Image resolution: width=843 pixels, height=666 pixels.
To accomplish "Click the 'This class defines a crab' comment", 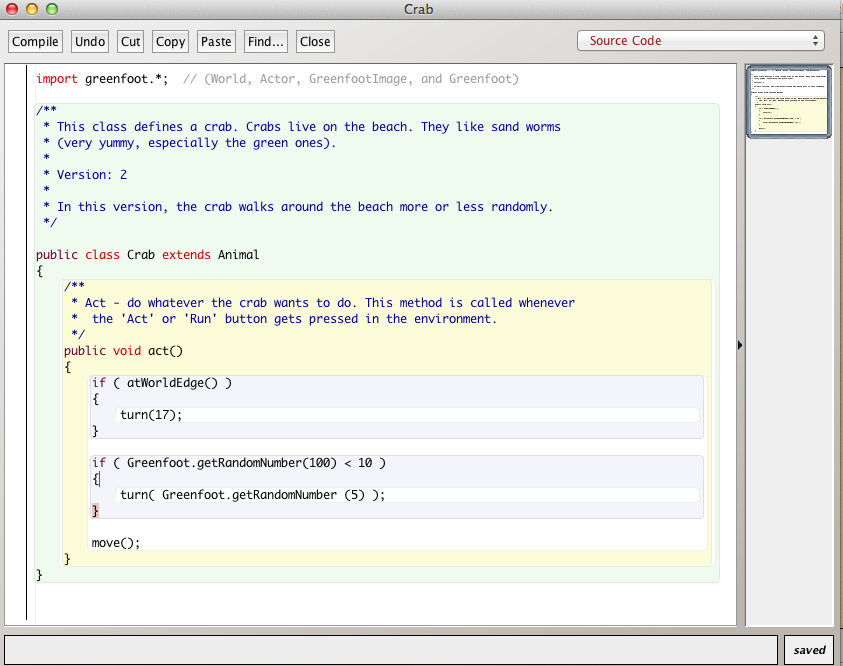I will 302,127.
